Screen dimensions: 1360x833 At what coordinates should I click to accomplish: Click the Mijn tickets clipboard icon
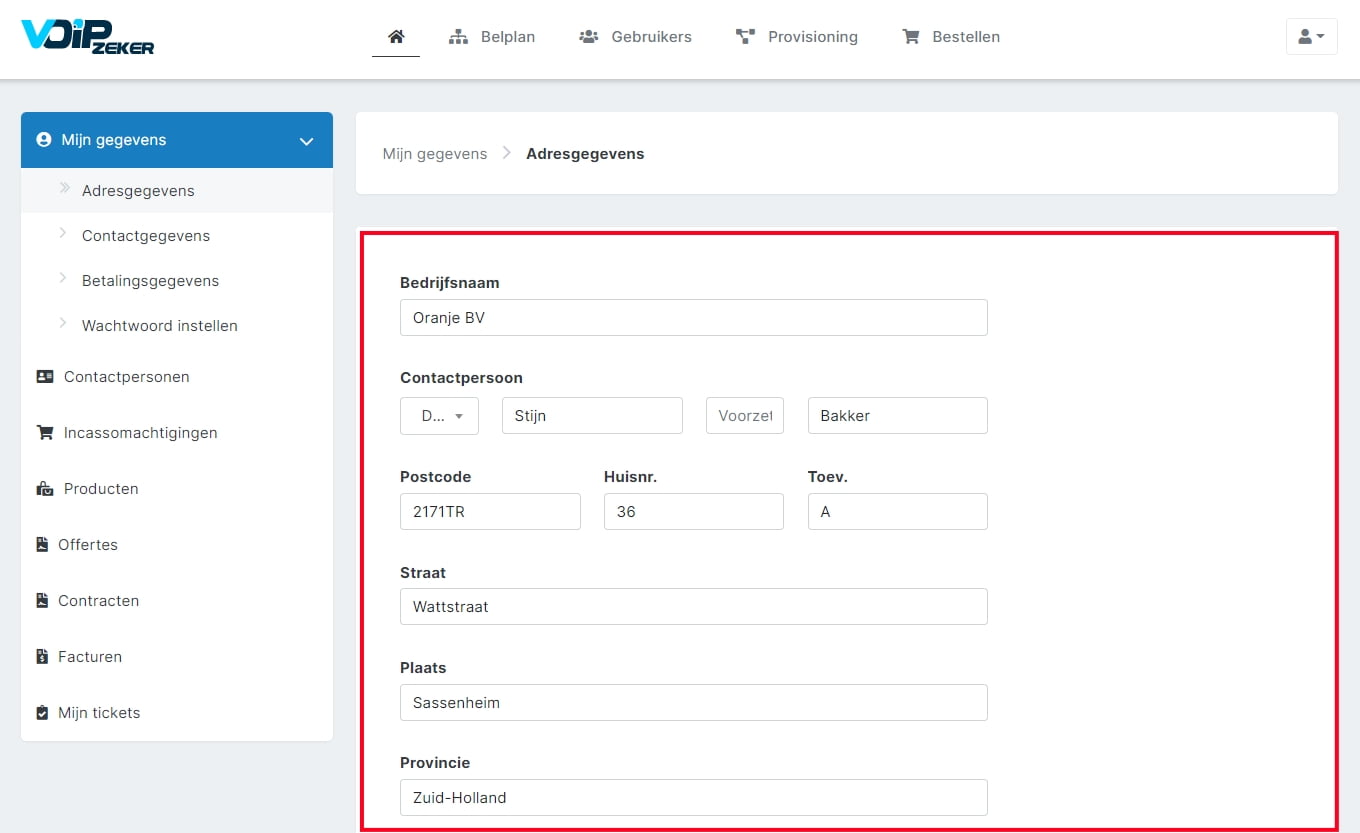point(42,713)
